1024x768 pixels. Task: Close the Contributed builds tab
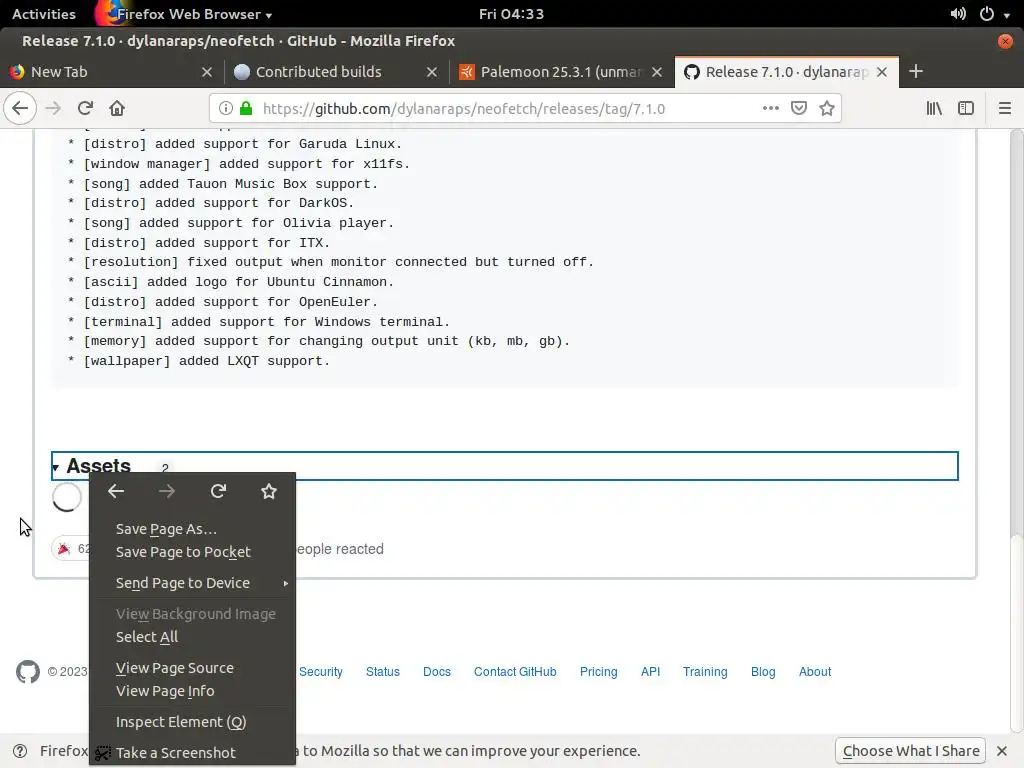pos(432,72)
